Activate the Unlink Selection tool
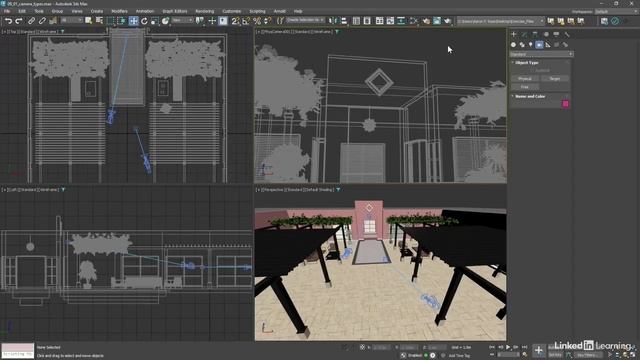 pyautogui.click(x=42, y=21)
